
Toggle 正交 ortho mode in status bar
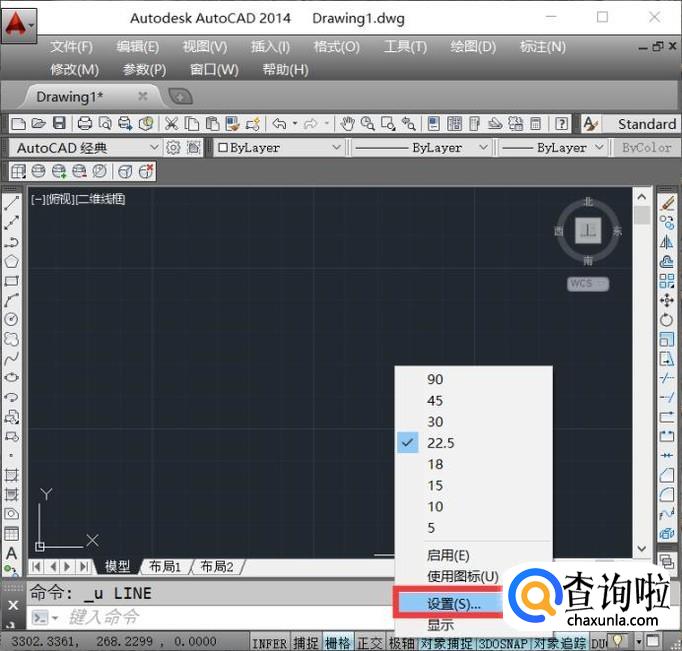(369, 643)
